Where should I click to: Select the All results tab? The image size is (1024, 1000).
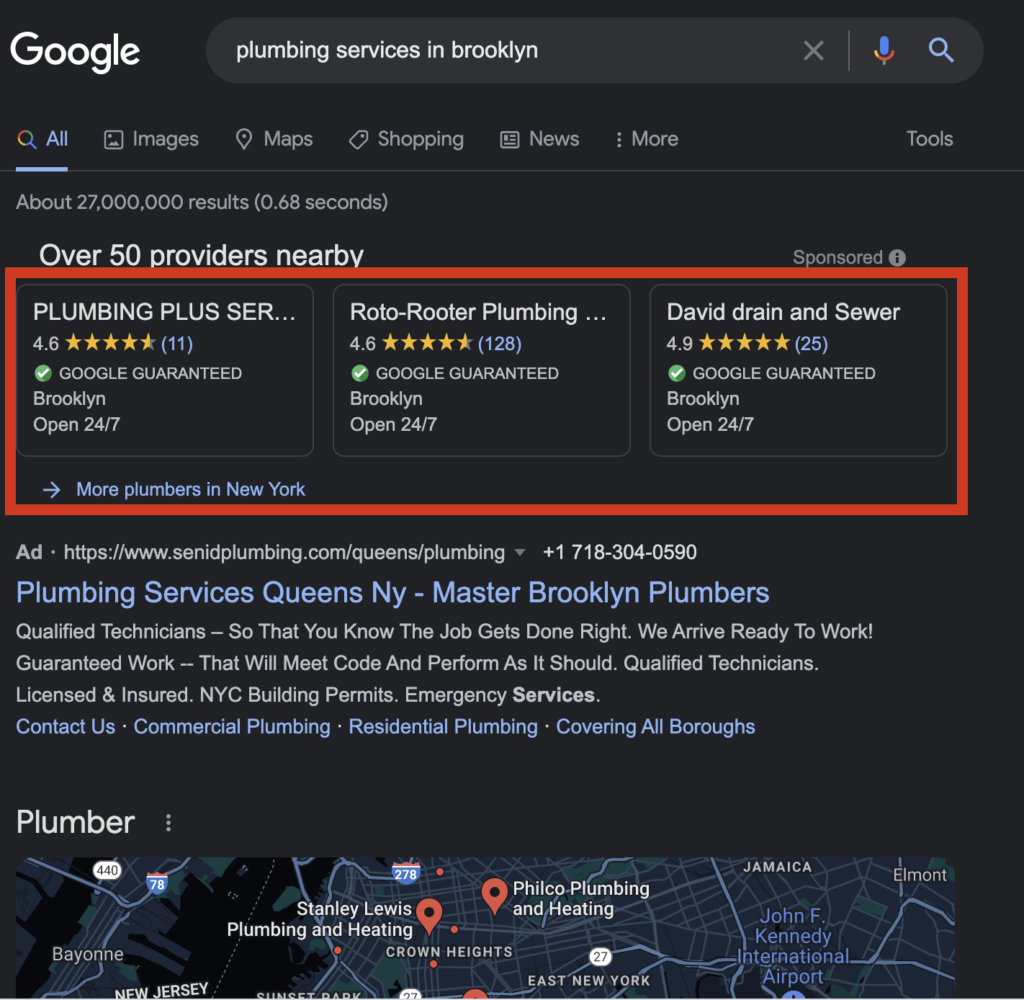42,139
